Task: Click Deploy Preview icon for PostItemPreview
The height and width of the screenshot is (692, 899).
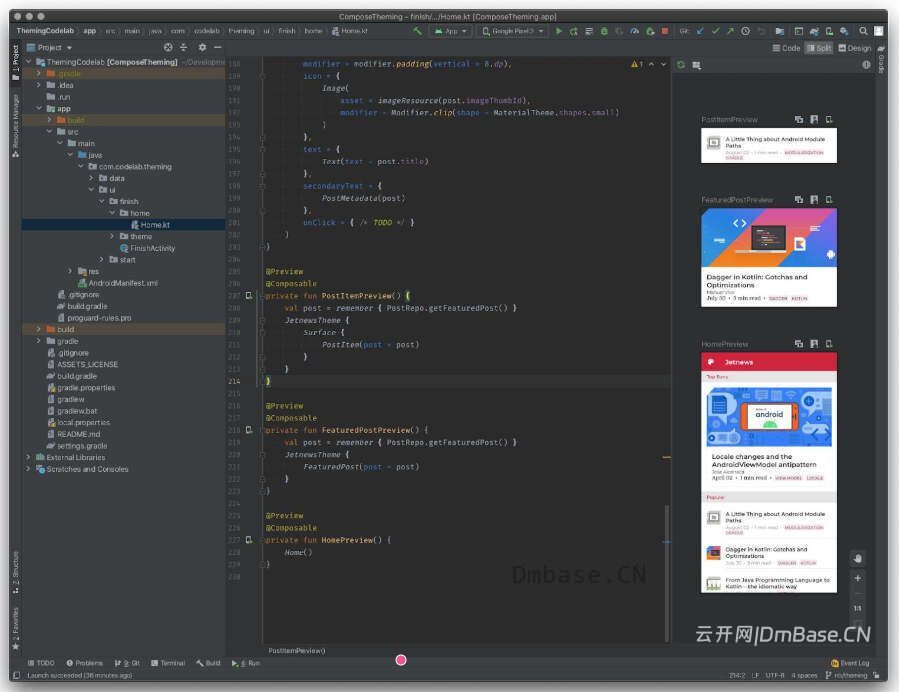Action: click(x=828, y=119)
